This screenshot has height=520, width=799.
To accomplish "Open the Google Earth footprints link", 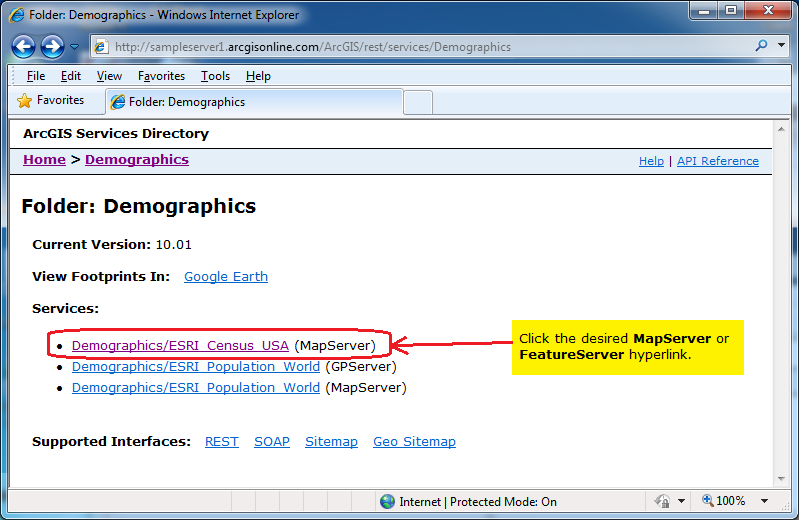I will click(226, 276).
